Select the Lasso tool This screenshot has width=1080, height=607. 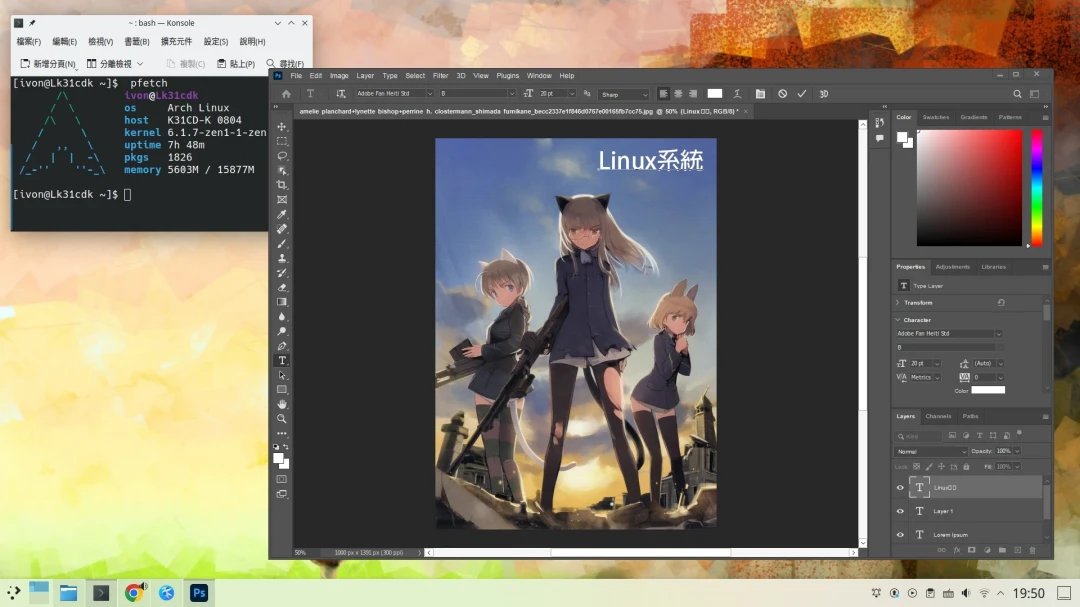pyautogui.click(x=282, y=156)
